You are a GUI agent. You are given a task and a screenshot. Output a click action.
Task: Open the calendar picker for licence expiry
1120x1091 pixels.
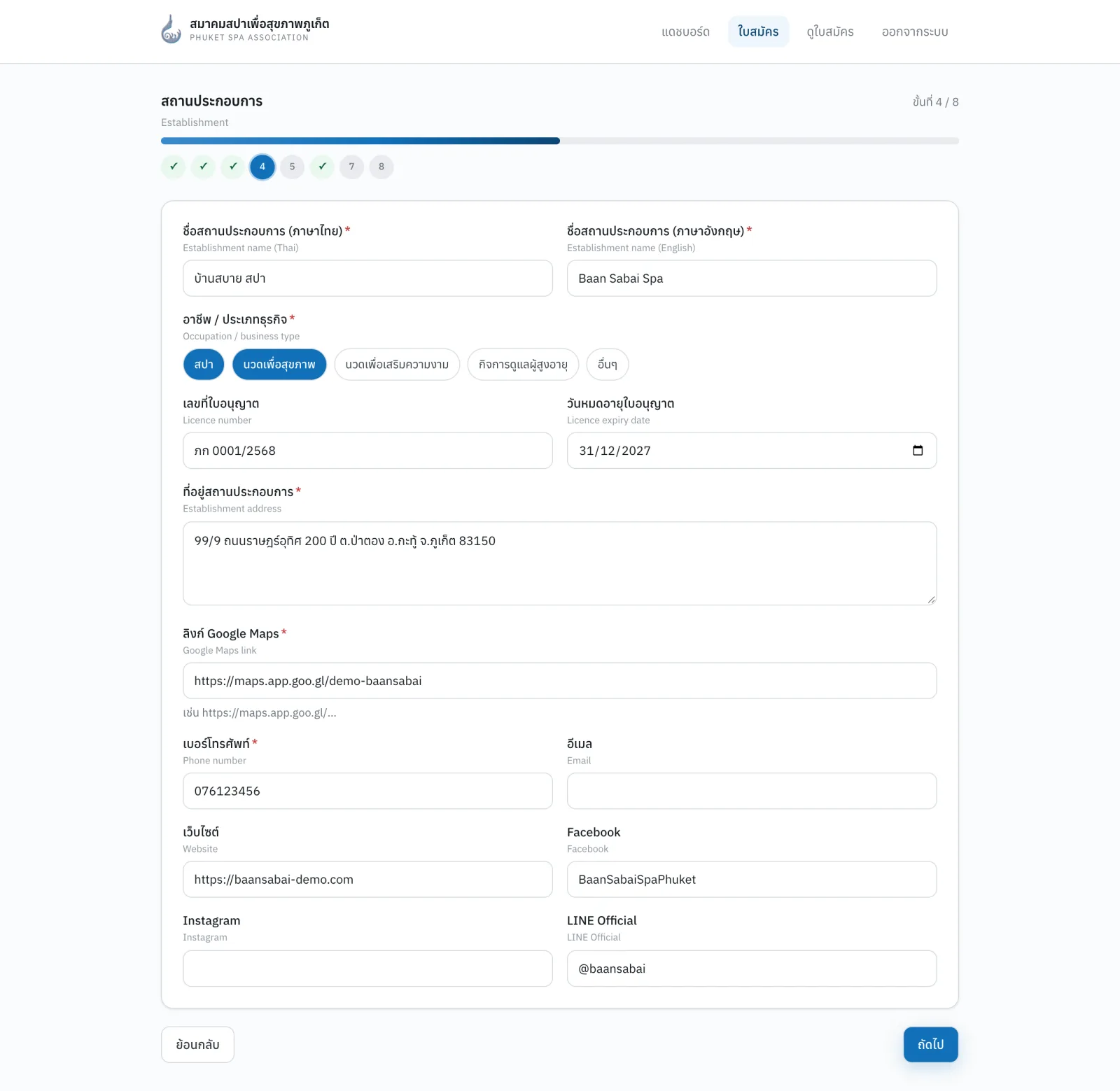(918, 451)
